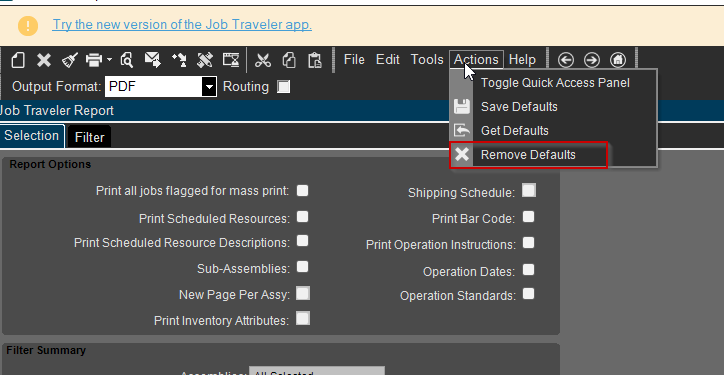
Task: Switch to the Selection tab
Action: [x=32, y=136]
